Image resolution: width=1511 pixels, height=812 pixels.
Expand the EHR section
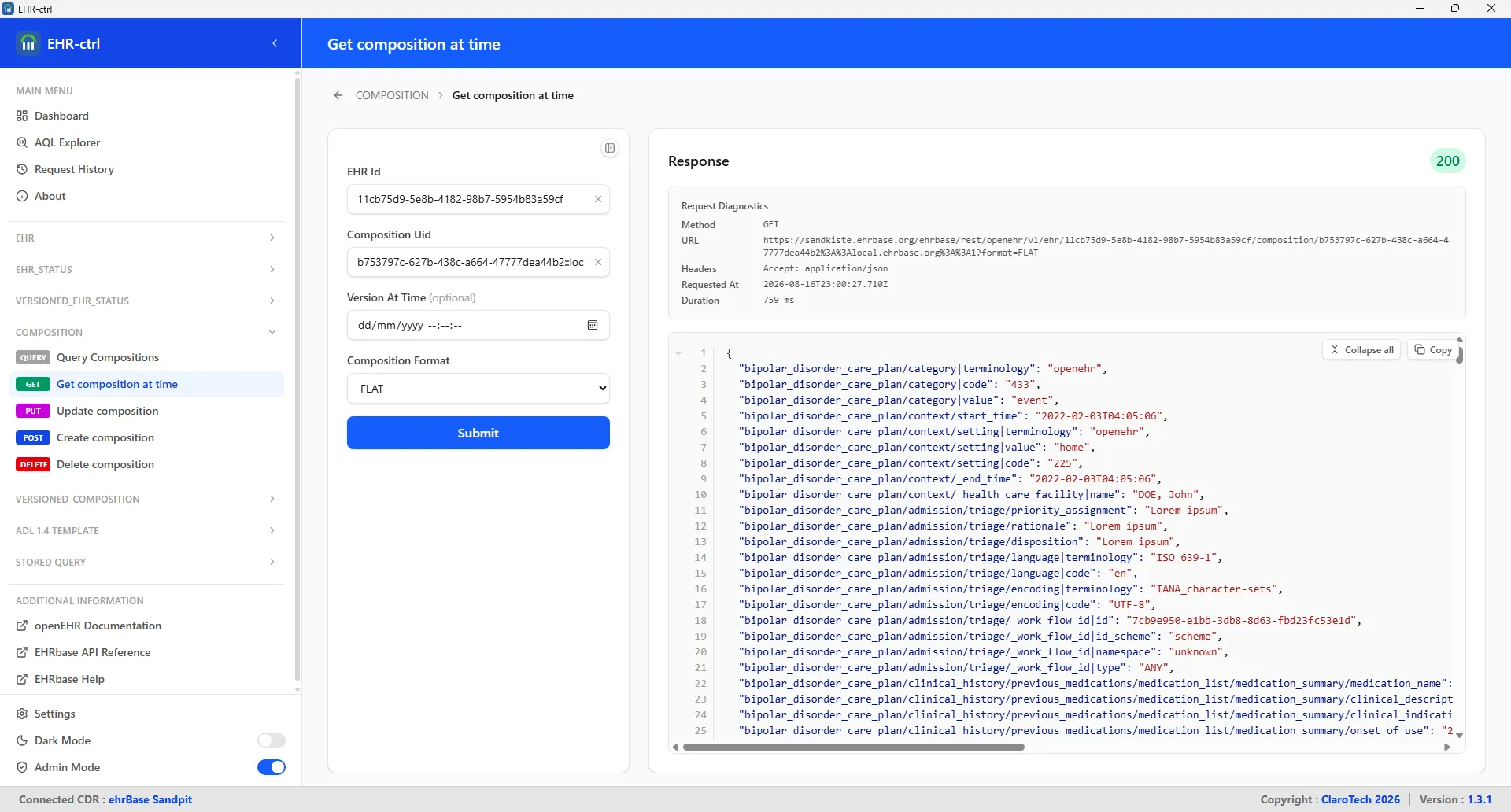click(146, 238)
